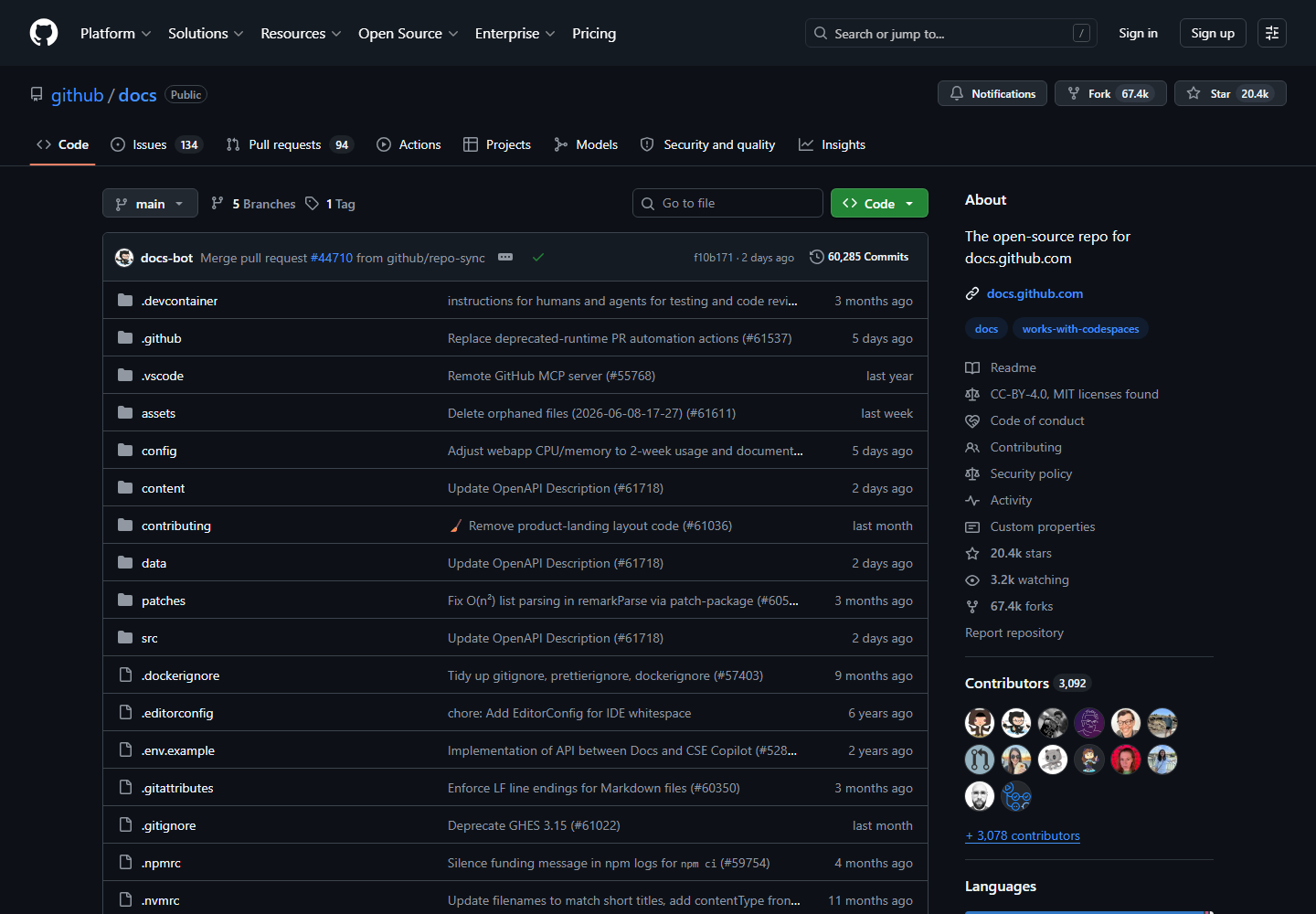Open the .gitignore file
Image resolution: width=1316 pixels, height=914 pixels.
168,825
